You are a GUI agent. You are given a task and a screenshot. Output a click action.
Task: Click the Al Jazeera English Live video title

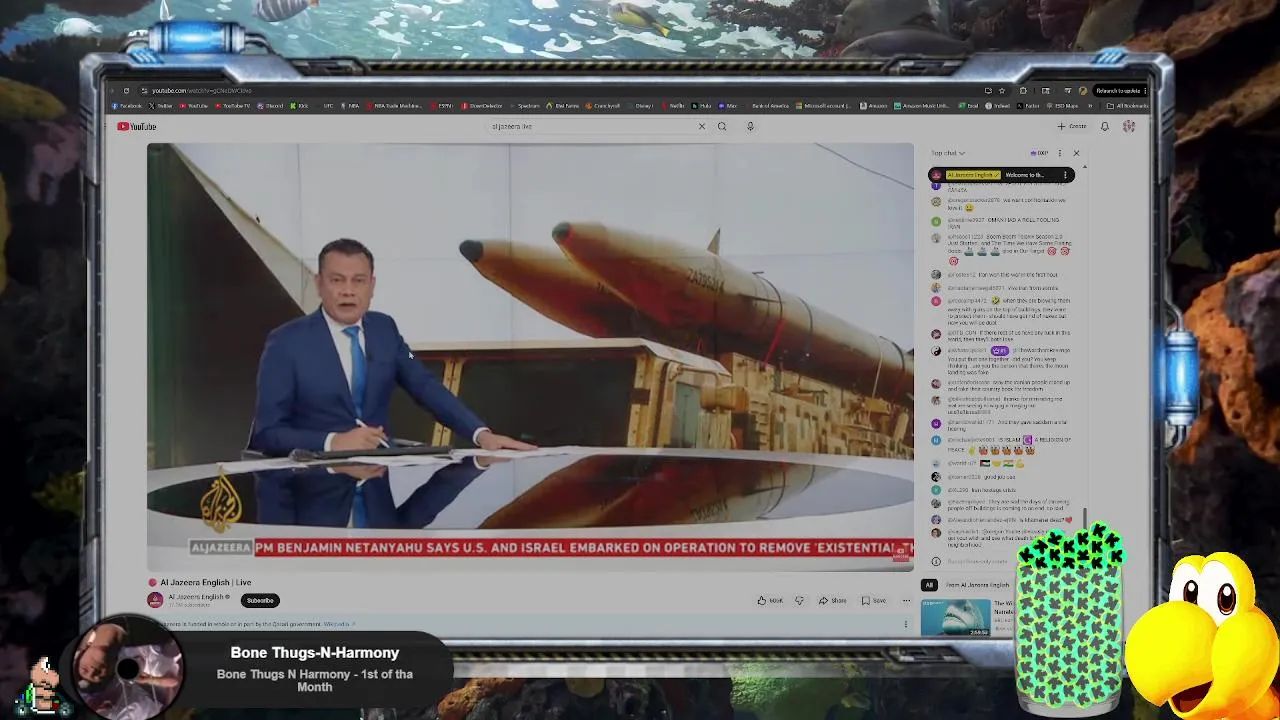coord(206,582)
